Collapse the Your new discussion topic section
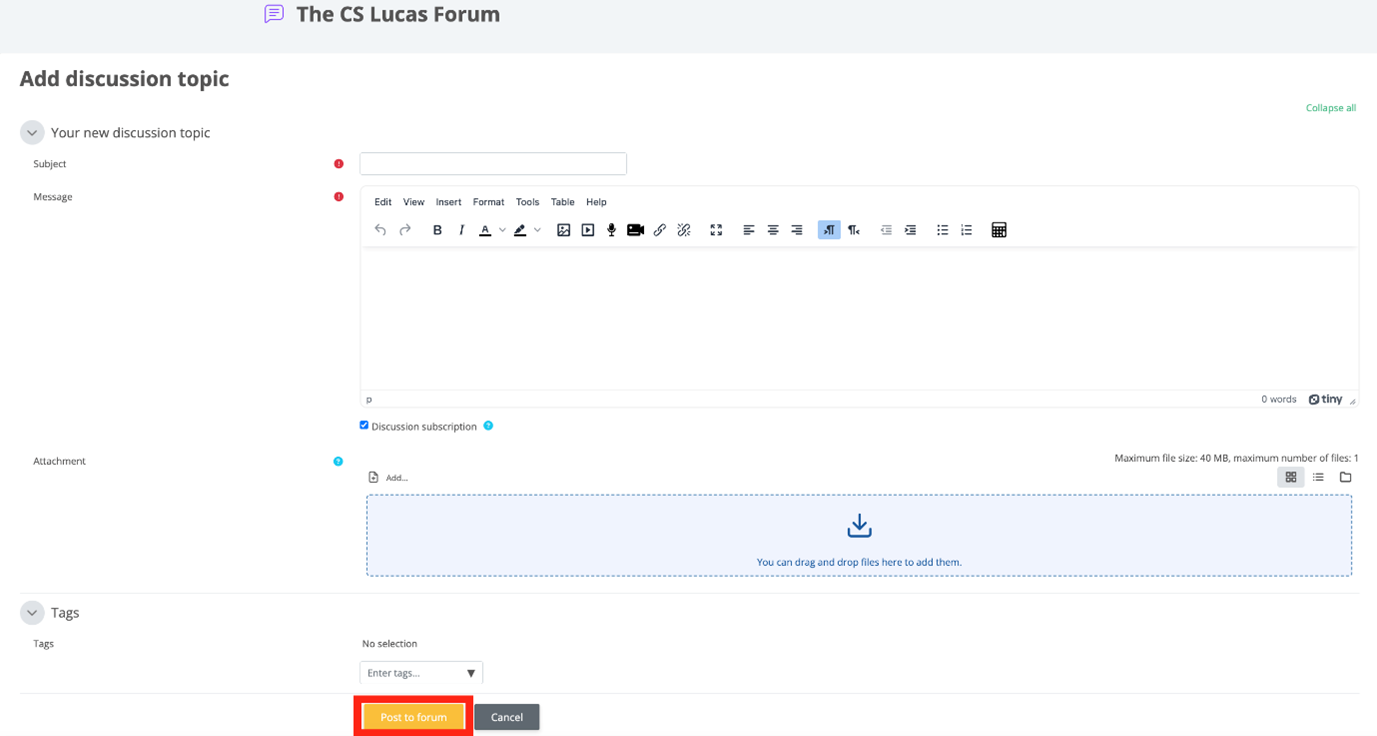1377x736 pixels. (x=32, y=132)
